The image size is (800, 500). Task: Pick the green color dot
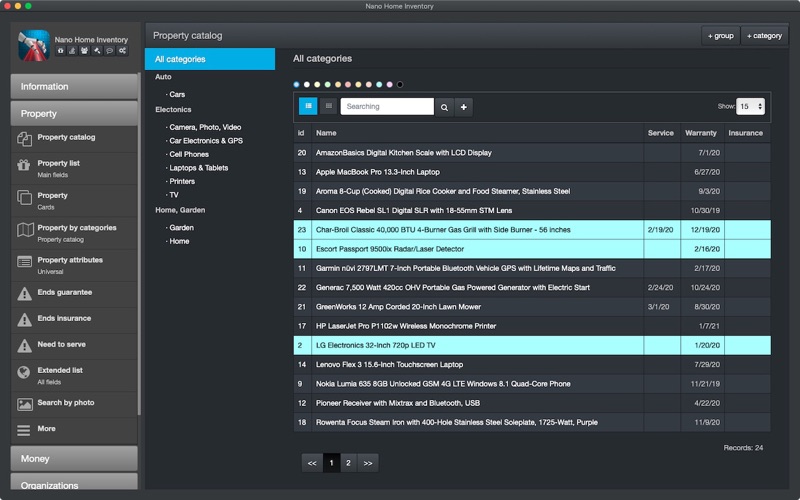[x=328, y=85]
